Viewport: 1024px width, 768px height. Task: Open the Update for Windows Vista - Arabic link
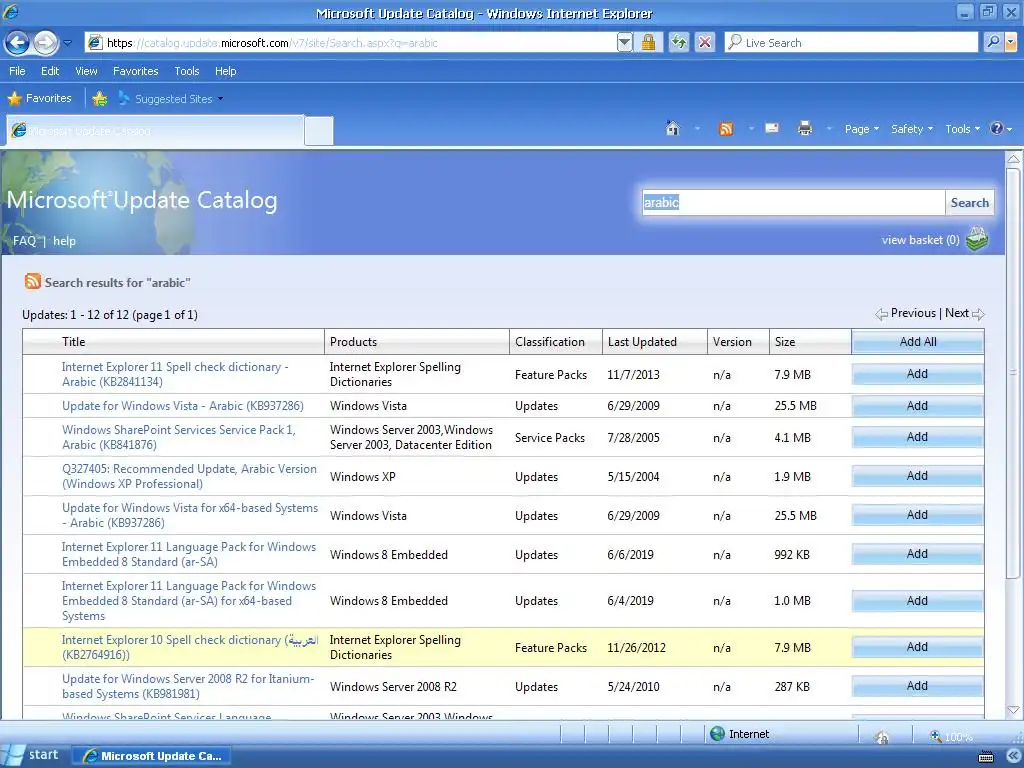click(183, 406)
